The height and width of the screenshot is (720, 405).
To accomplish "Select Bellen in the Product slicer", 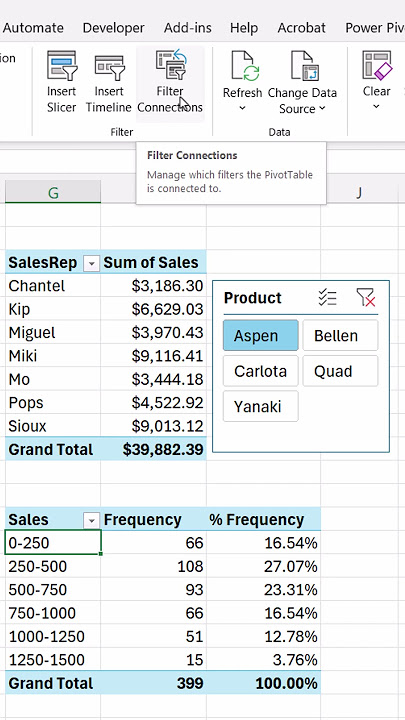I will point(340,336).
